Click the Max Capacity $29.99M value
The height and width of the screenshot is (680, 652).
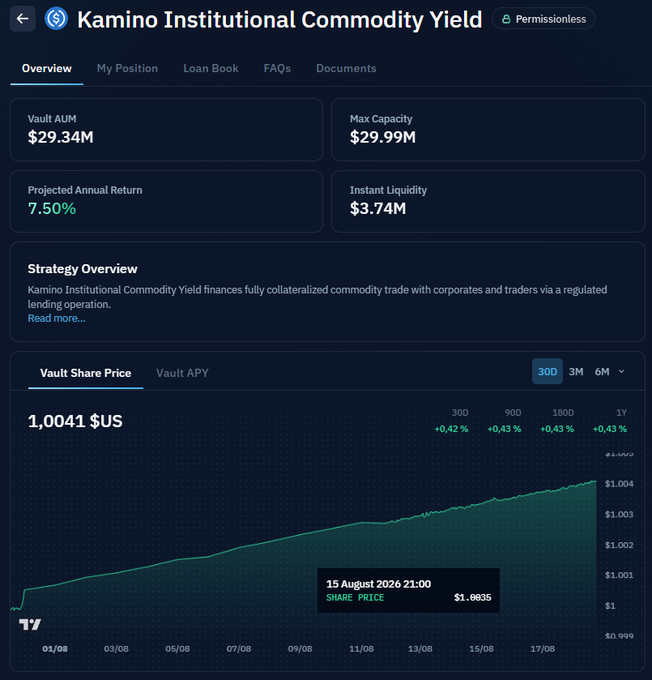[383, 137]
